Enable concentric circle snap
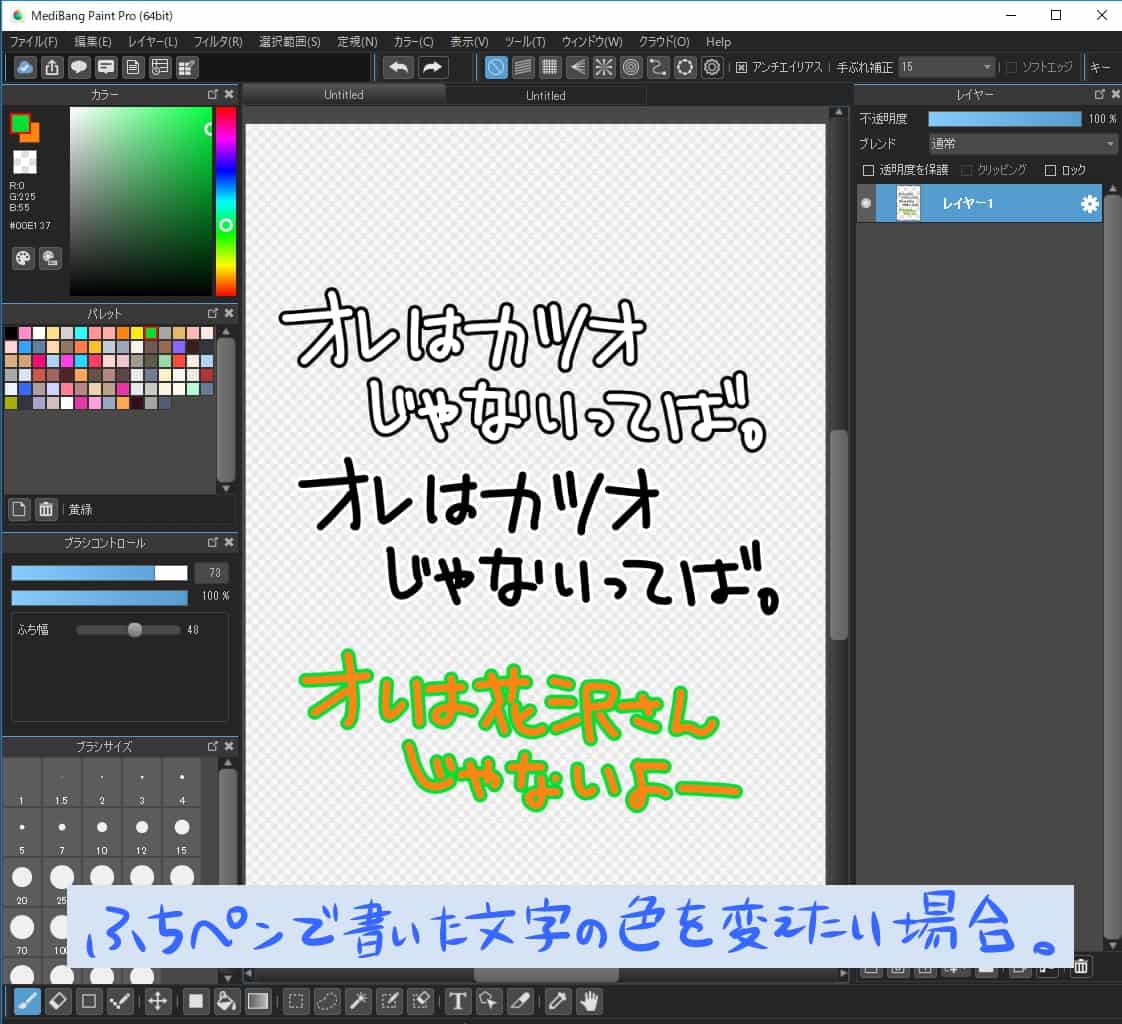The width and height of the screenshot is (1122, 1024). pyautogui.click(x=631, y=67)
